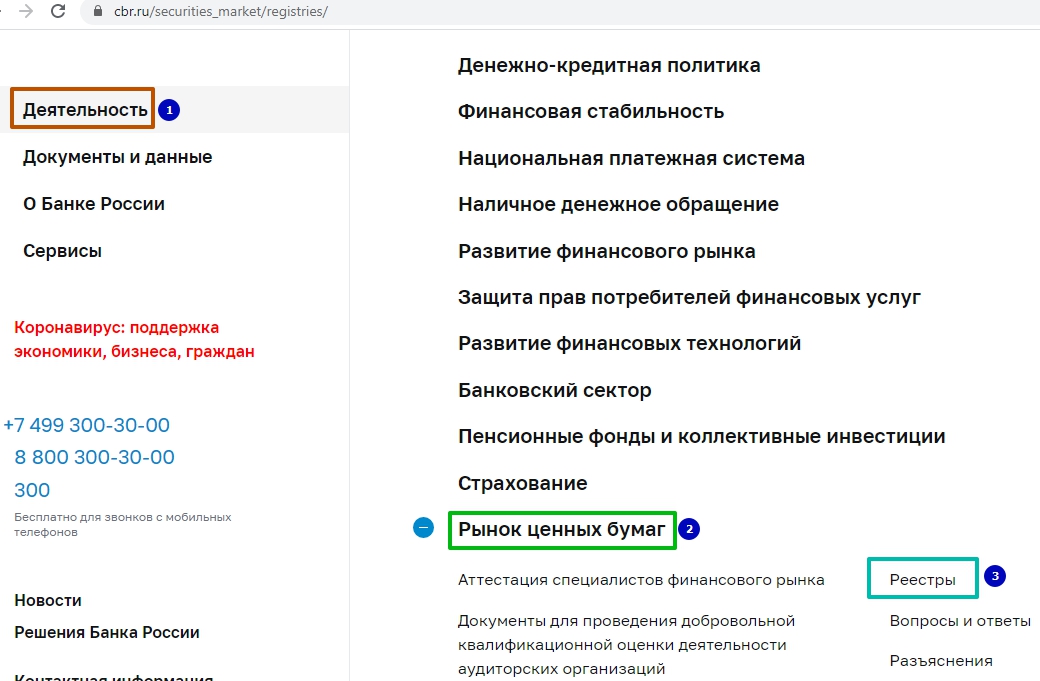Select Документы и данные in sidebar
Screen dimensions: 1040x681
tap(117, 157)
